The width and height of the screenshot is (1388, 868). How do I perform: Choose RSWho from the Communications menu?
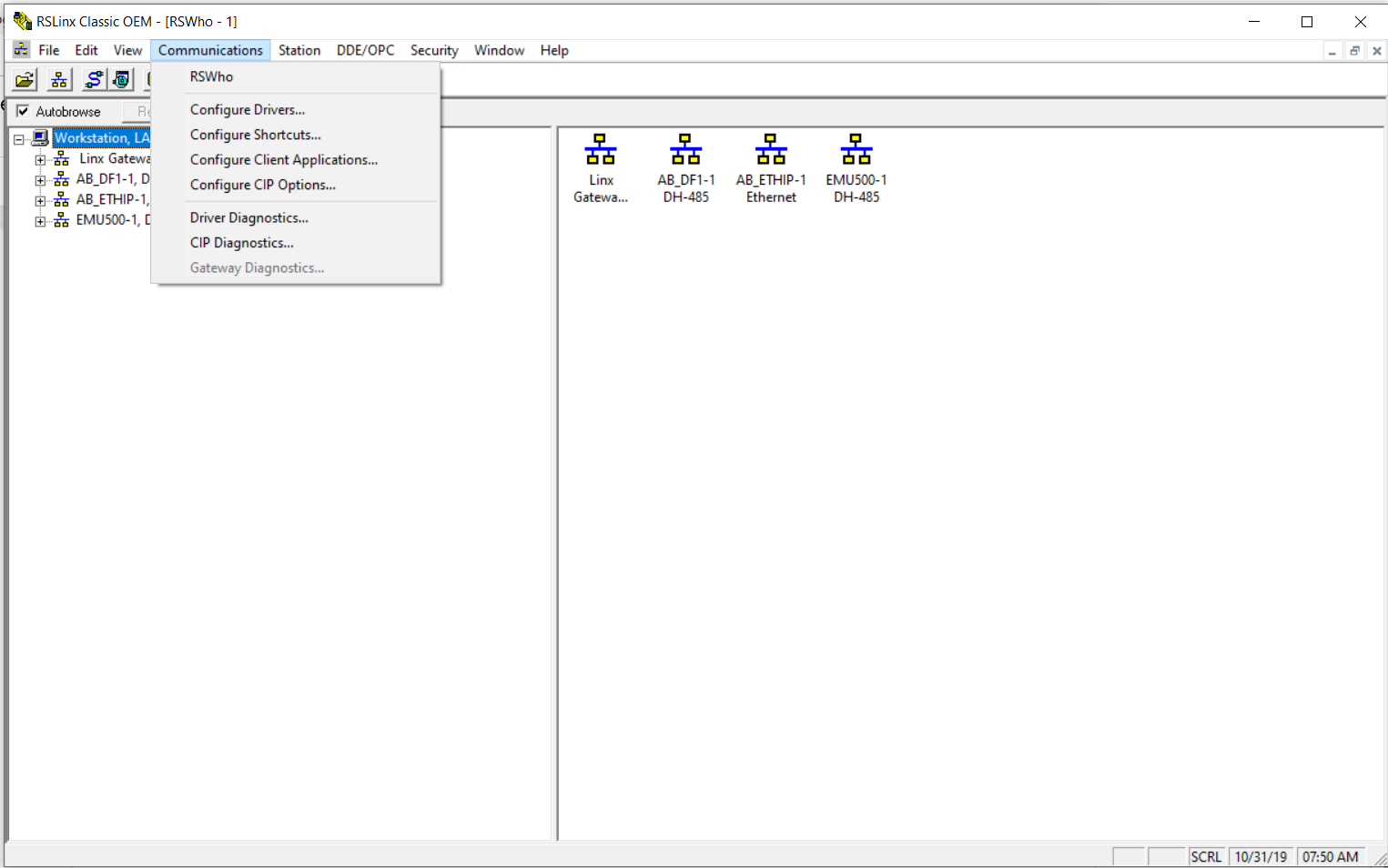[296, 77]
